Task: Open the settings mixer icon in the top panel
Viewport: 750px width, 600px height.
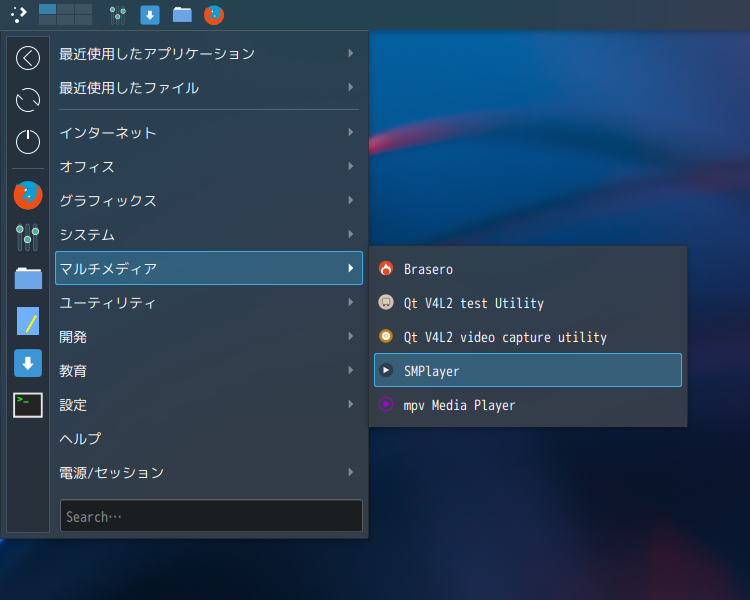Action: 118,15
